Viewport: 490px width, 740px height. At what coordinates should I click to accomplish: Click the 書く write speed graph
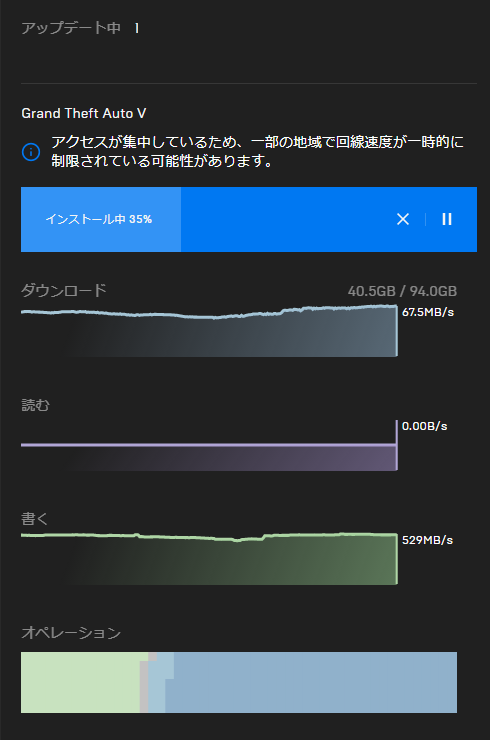[x=209, y=559]
